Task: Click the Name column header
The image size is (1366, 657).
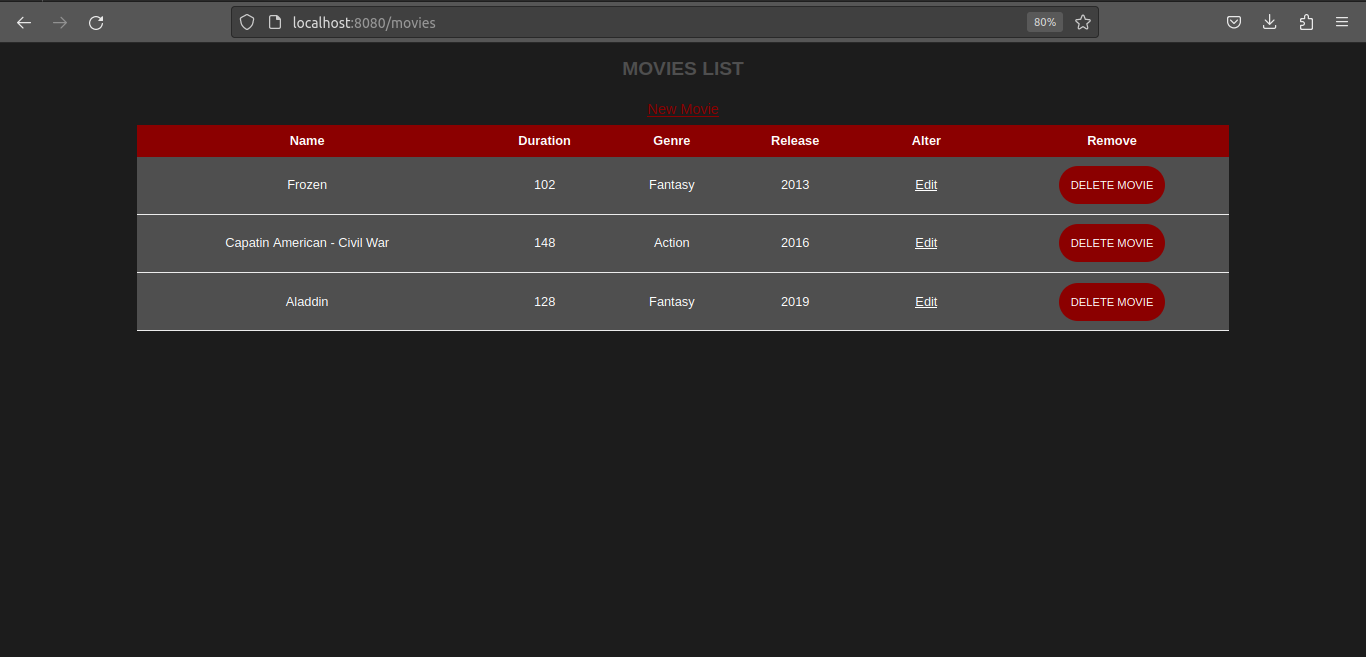Action: pyautogui.click(x=307, y=141)
